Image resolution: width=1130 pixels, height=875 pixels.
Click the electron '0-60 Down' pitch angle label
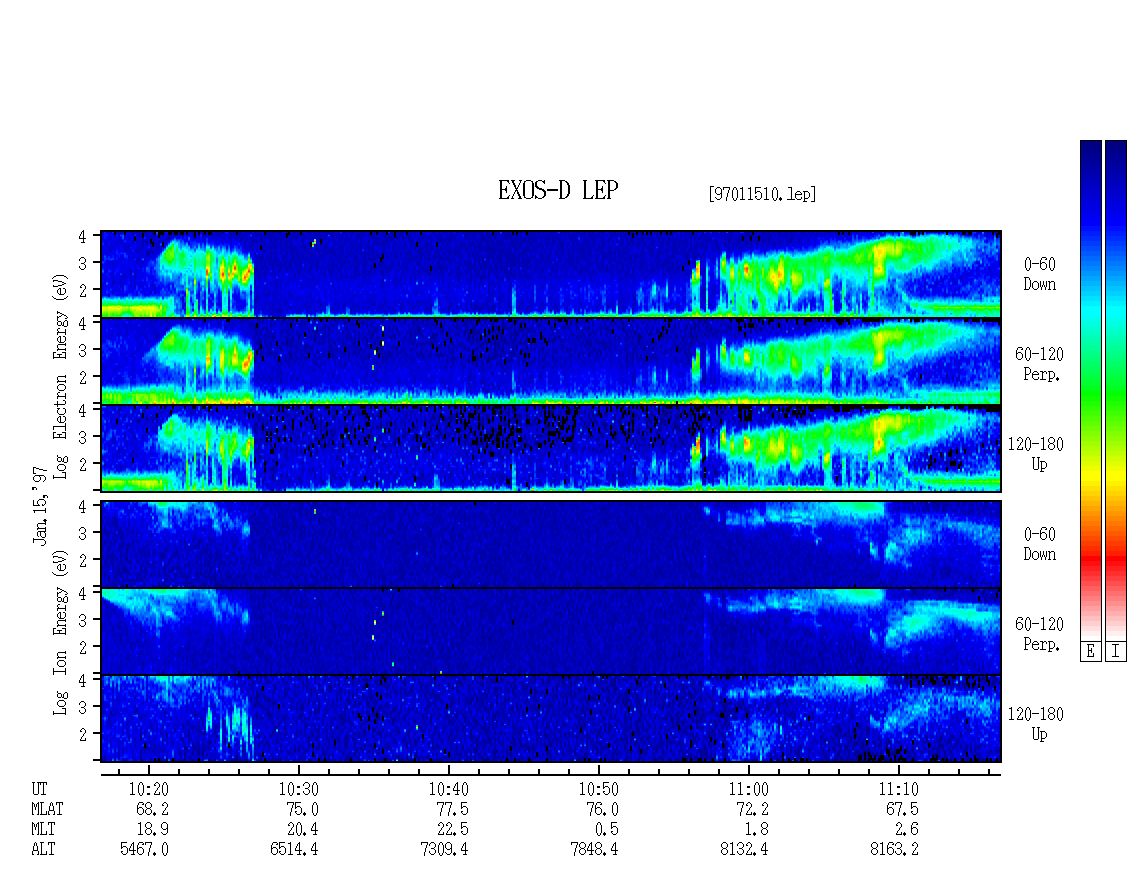pos(1039,275)
